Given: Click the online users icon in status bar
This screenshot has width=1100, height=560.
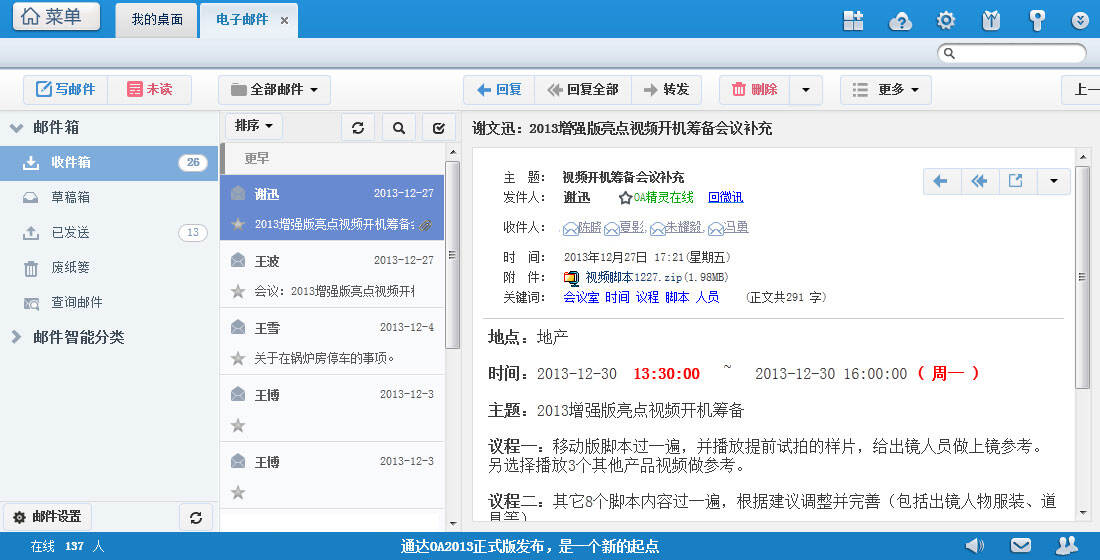Looking at the screenshot, I should click(1067, 545).
